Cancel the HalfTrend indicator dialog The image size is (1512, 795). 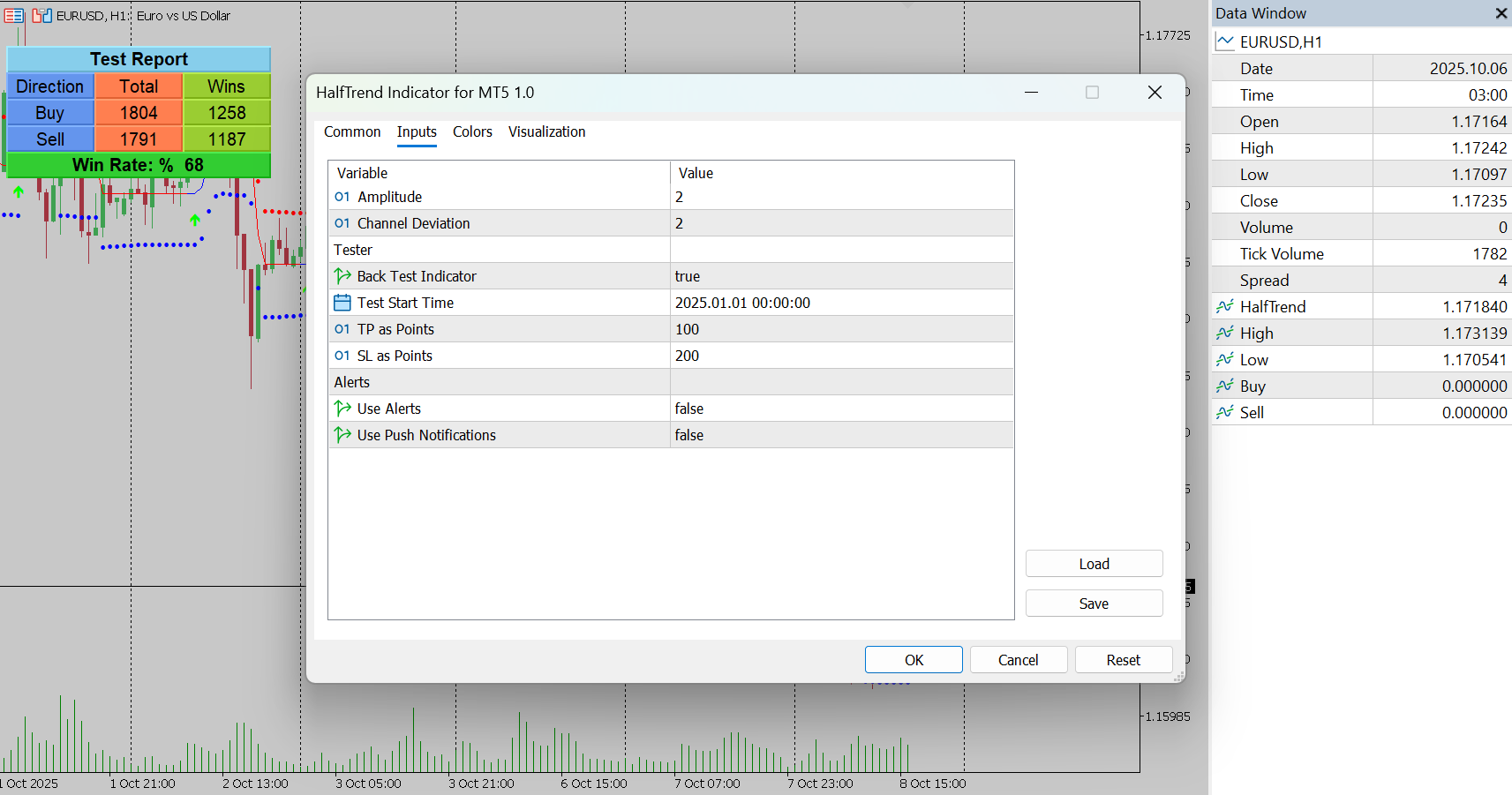click(1019, 660)
